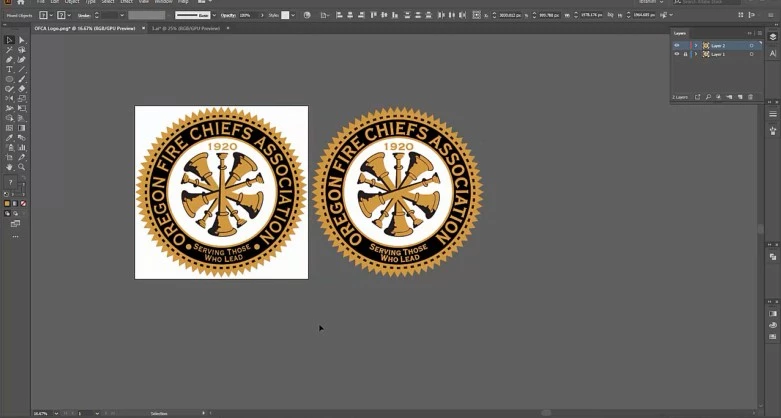Select the Ellipse tool
The height and width of the screenshot is (418, 781).
(x=9, y=79)
